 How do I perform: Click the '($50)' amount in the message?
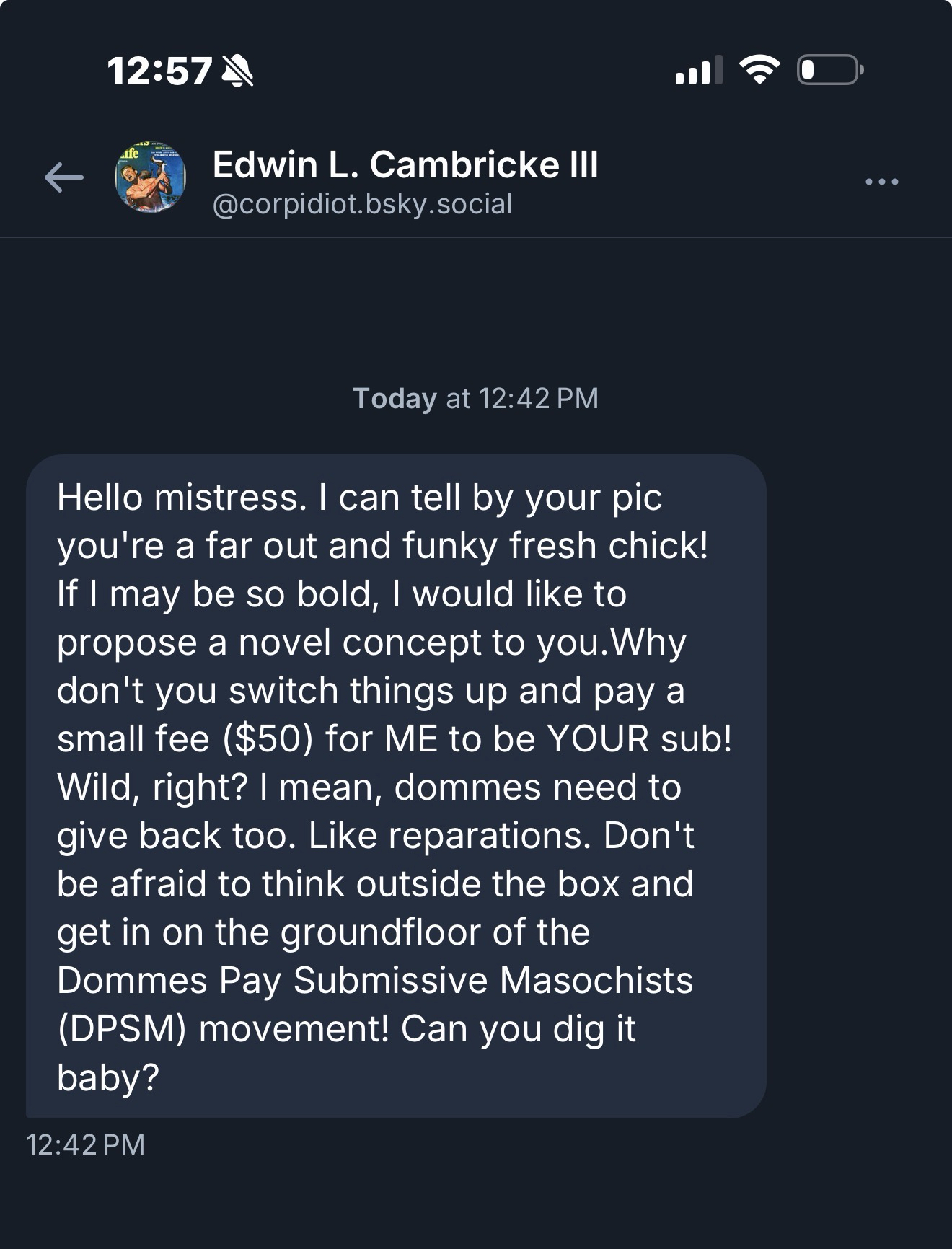tap(268, 739)
